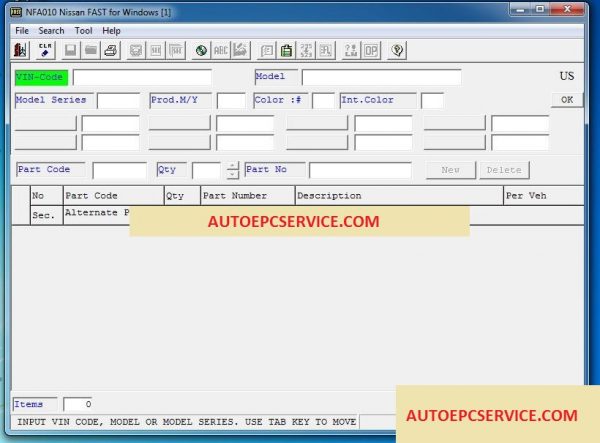Click the question-mark LM icon left of OP
Image resolution: width=600 pixels, height=443 pixels.
coord(351,50)
